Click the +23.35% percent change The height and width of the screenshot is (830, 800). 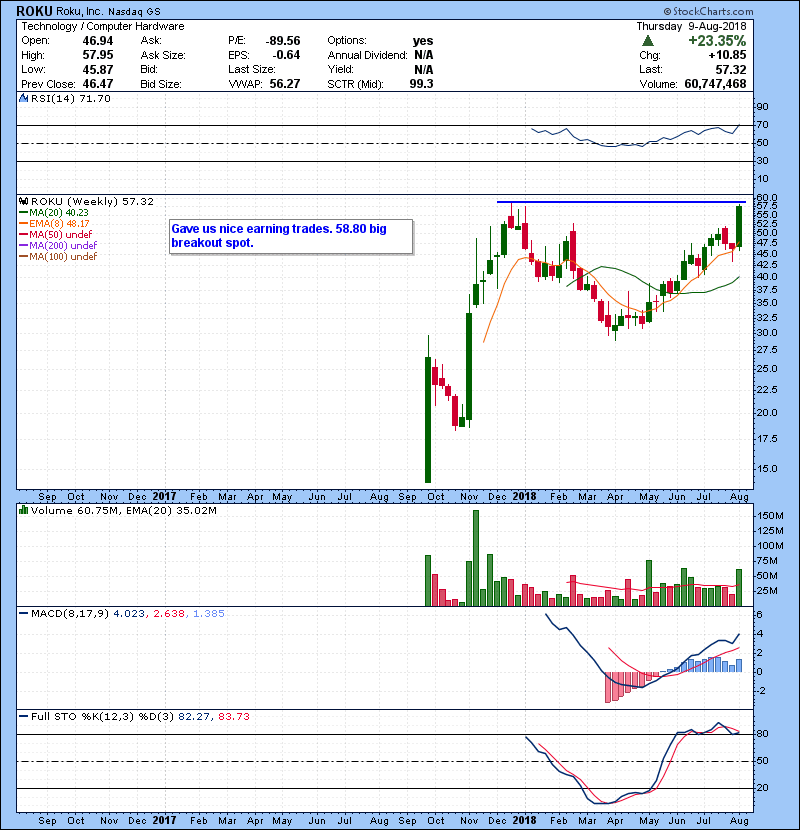[x=717, y=41]
